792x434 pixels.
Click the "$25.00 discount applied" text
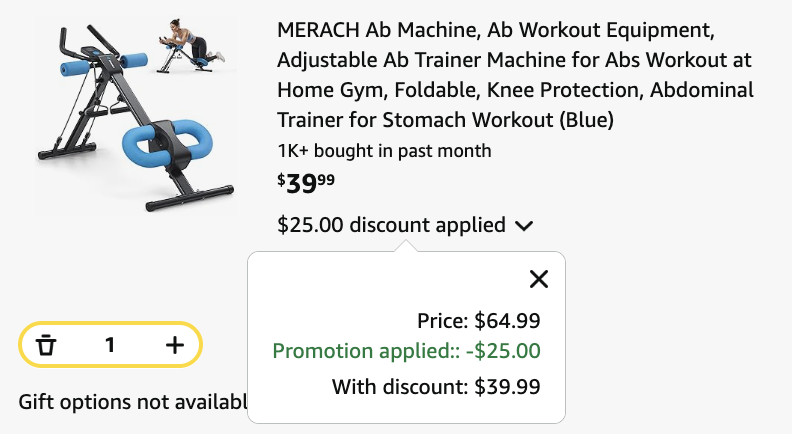click(x=391, y=225)
